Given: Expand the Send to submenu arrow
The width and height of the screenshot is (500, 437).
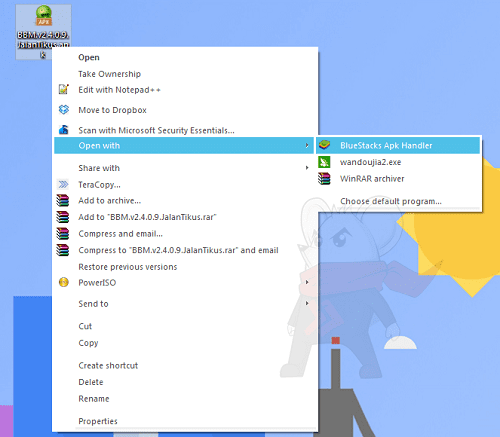Looking at the screenshot, I should click(307, 303).
